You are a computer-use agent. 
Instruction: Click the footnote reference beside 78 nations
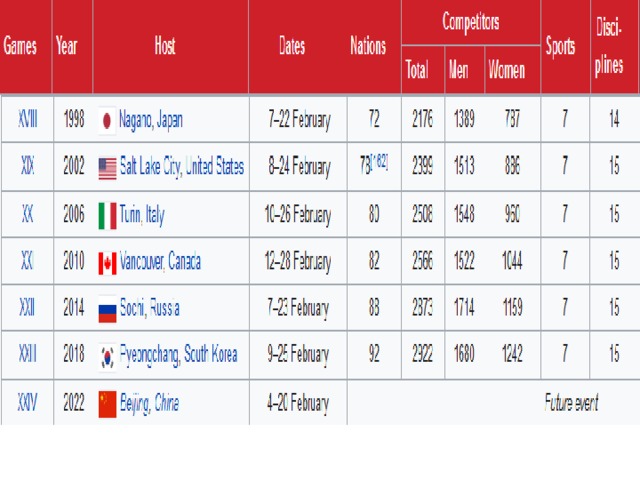[379, 162]
